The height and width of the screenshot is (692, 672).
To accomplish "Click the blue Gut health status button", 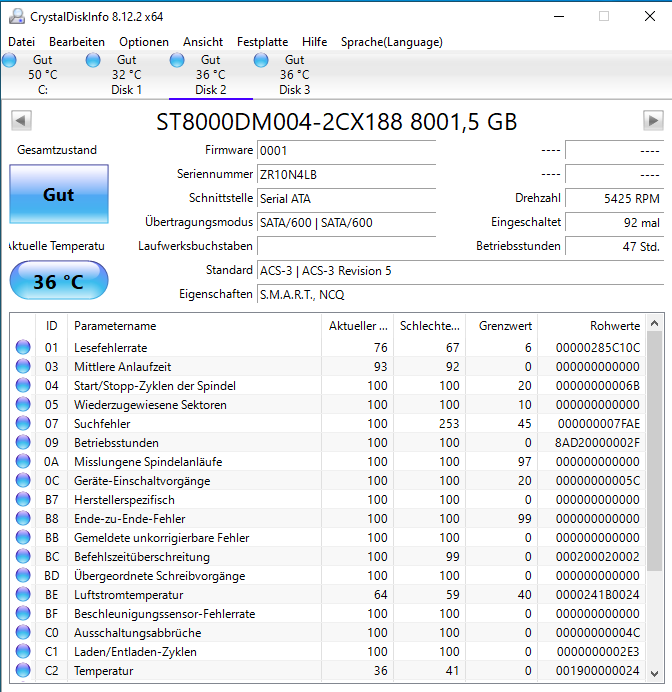I will 59,194.
